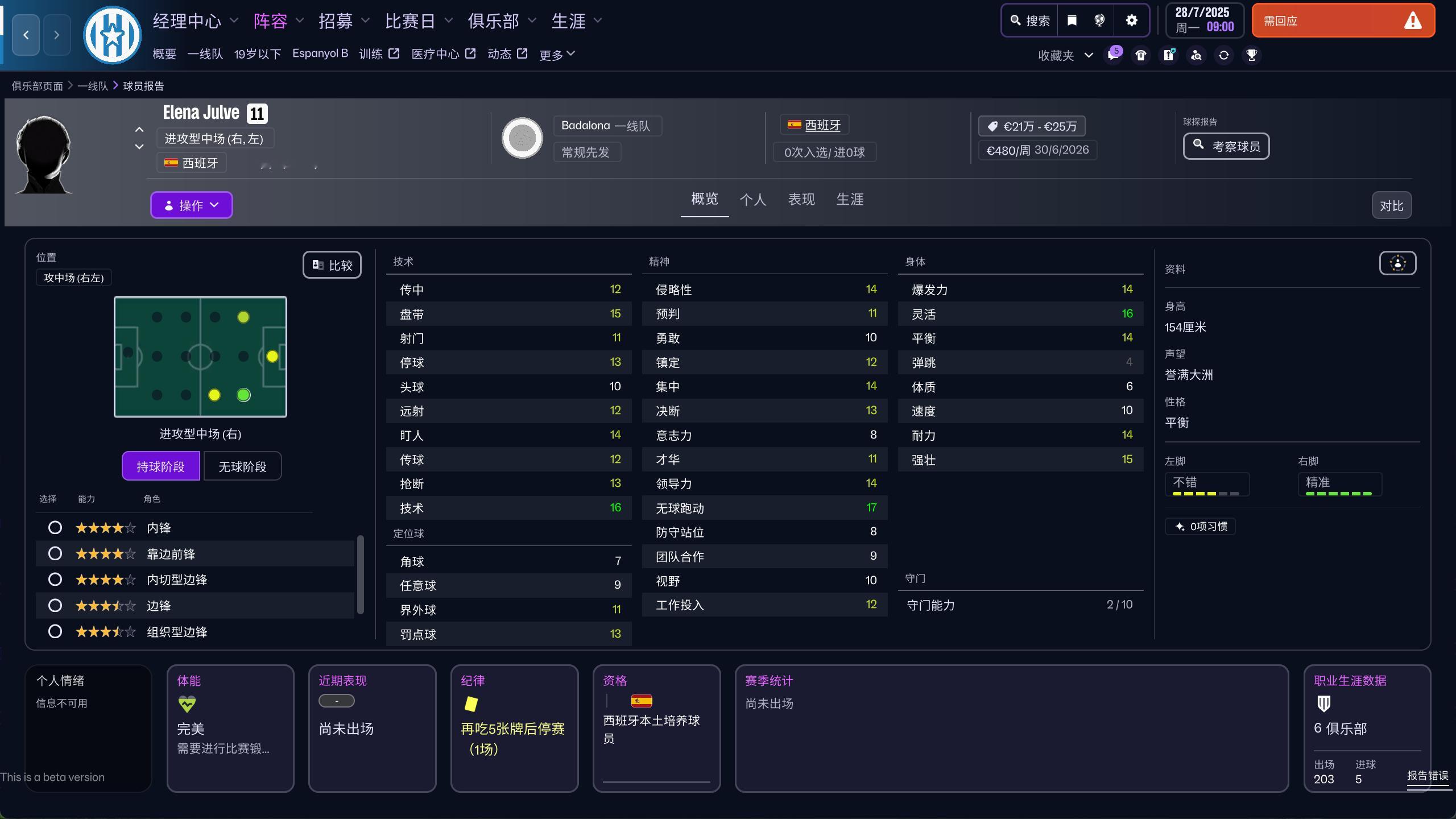Switch to the 表现 tab
Image resolution: width=1456 pixels, height=819 pixels.
(801, 200)
